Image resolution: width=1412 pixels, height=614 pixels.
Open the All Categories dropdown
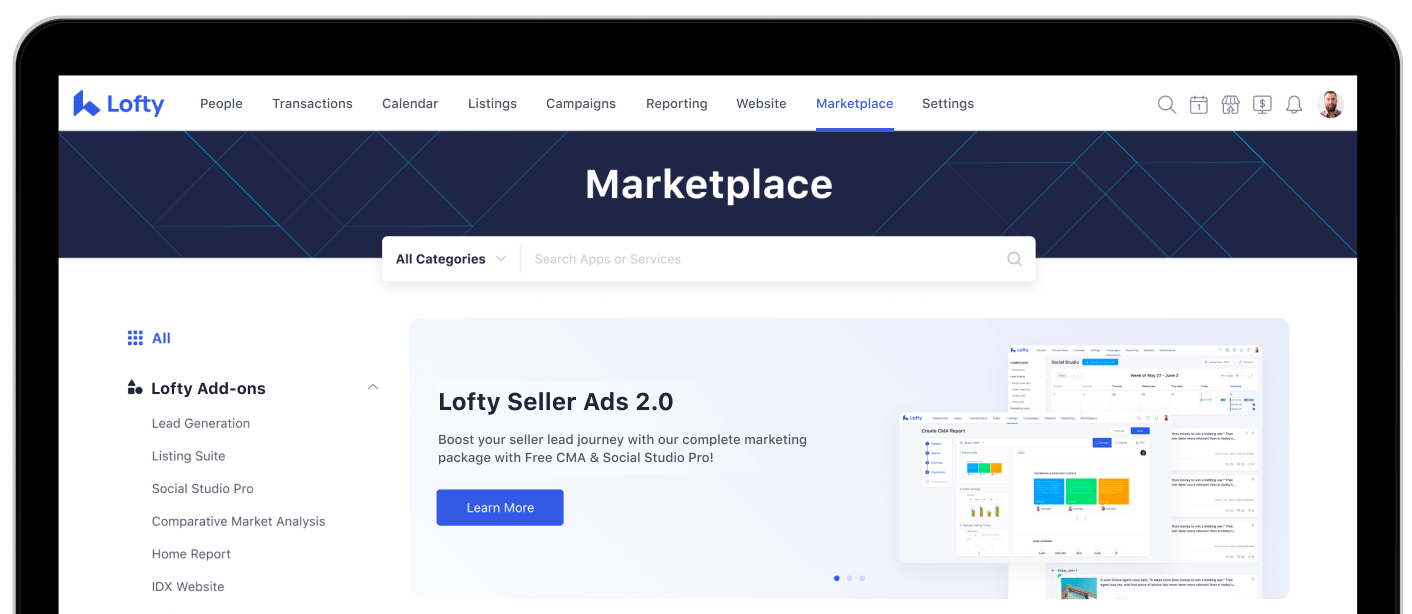point(450,259)
